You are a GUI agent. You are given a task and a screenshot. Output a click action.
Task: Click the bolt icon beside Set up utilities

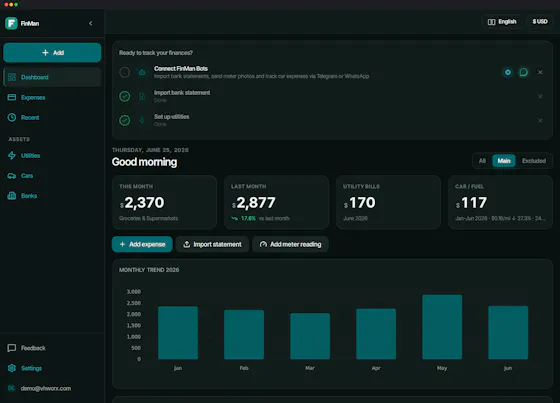pos(142,120)
